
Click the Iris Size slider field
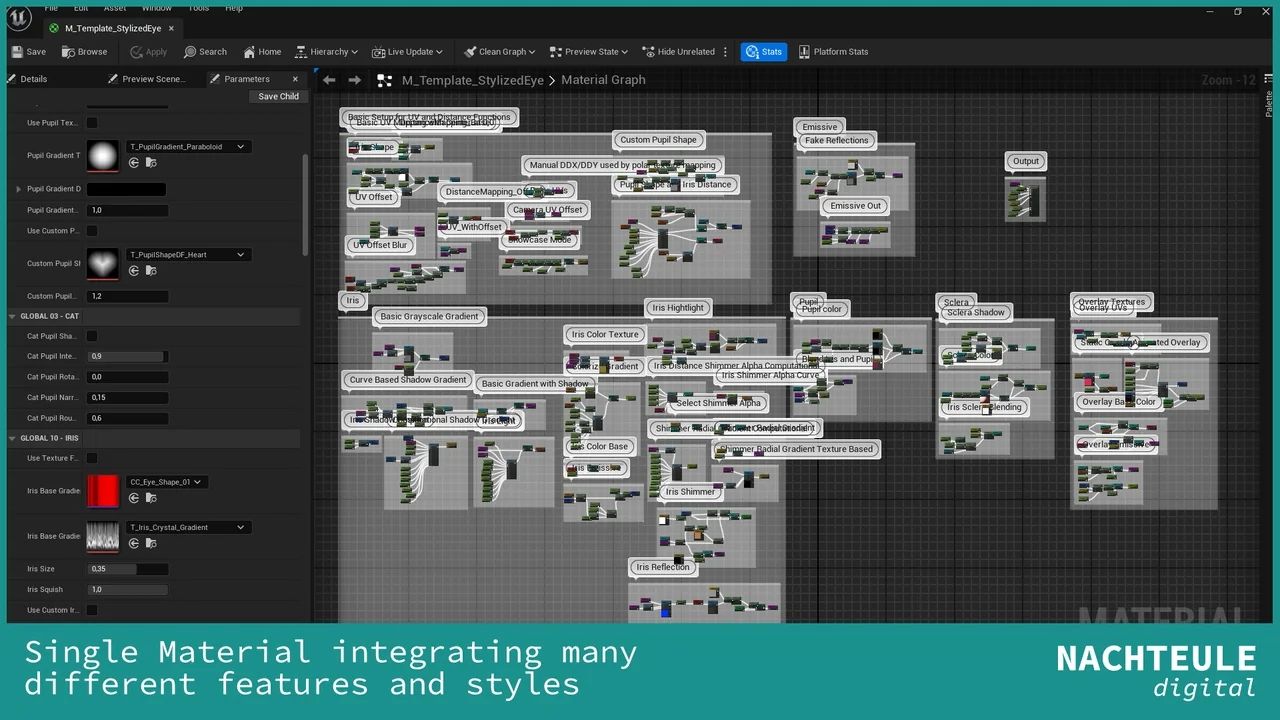pyautogui.click(x=127, y=569)
